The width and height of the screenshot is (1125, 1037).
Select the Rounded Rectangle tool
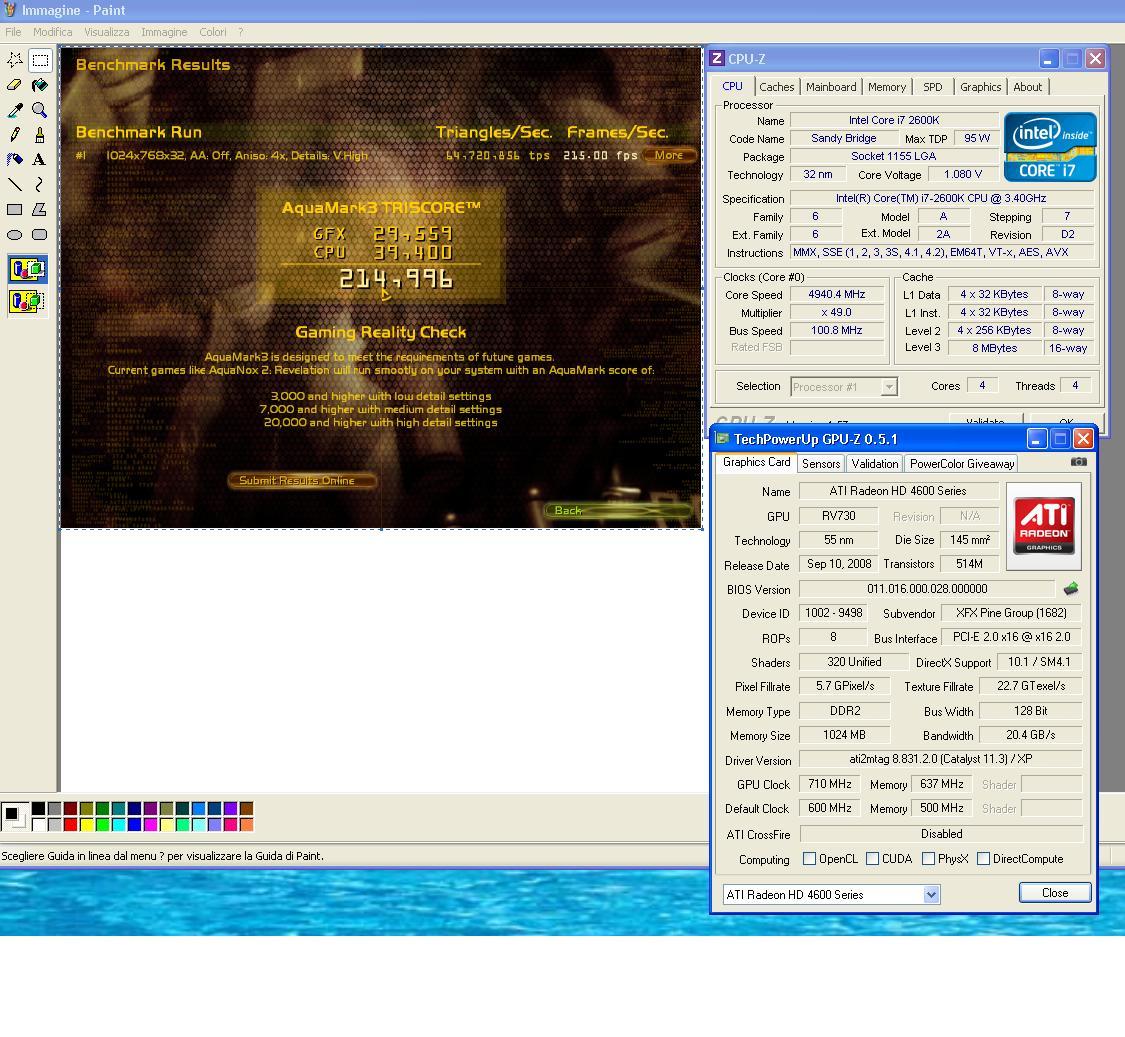40,235
